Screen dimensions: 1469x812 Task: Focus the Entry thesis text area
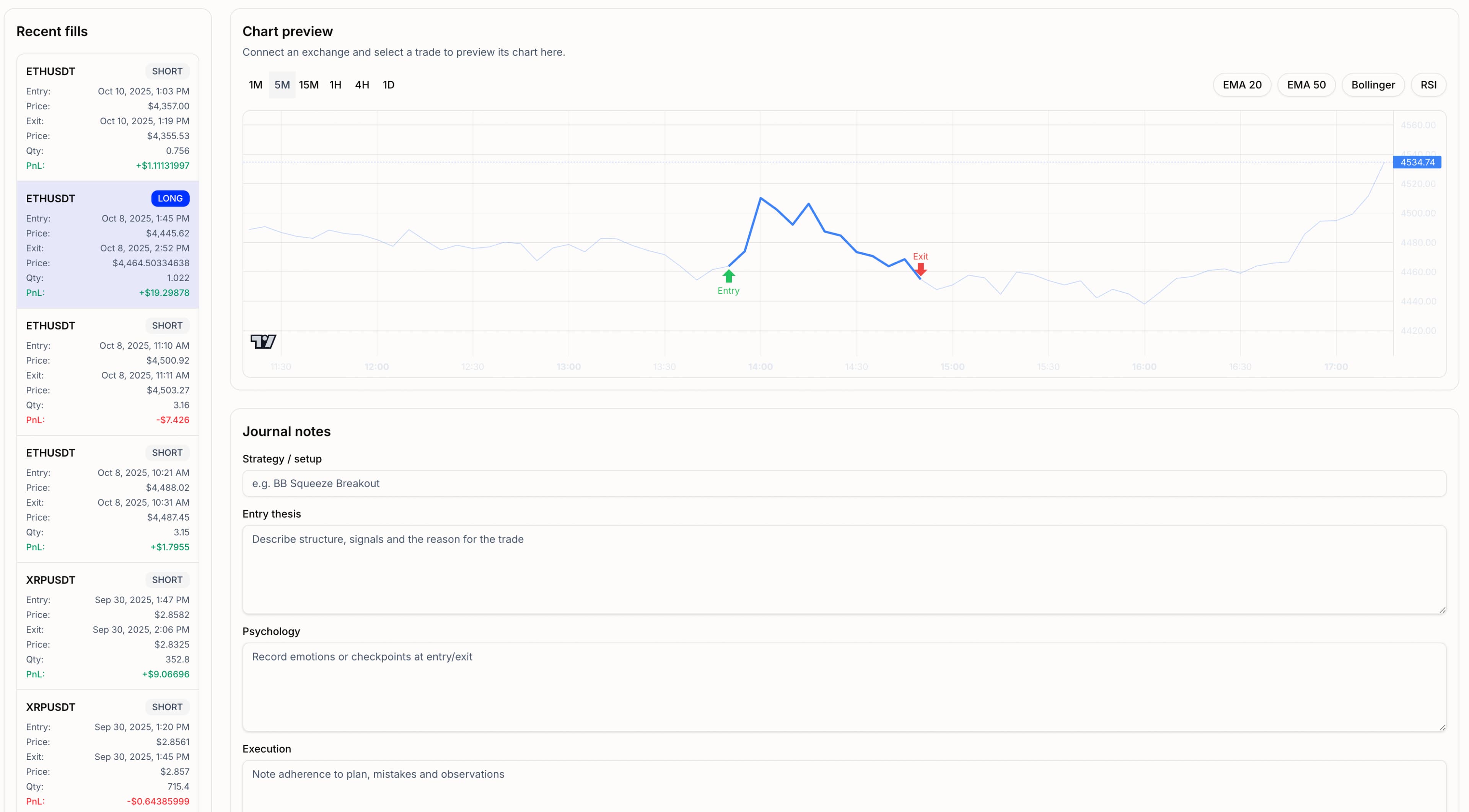pos(844,569)
